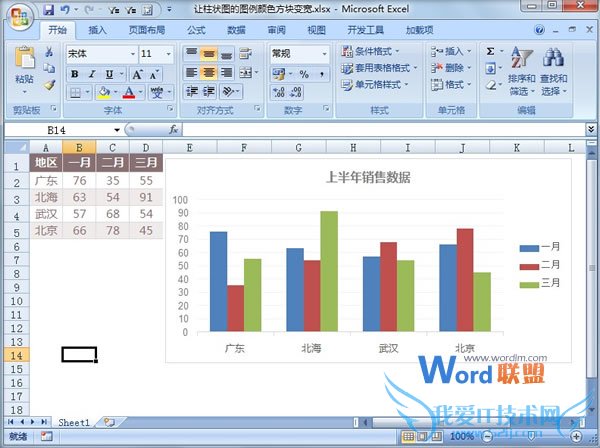Activate the Format Painter brush

pos(49,85)
